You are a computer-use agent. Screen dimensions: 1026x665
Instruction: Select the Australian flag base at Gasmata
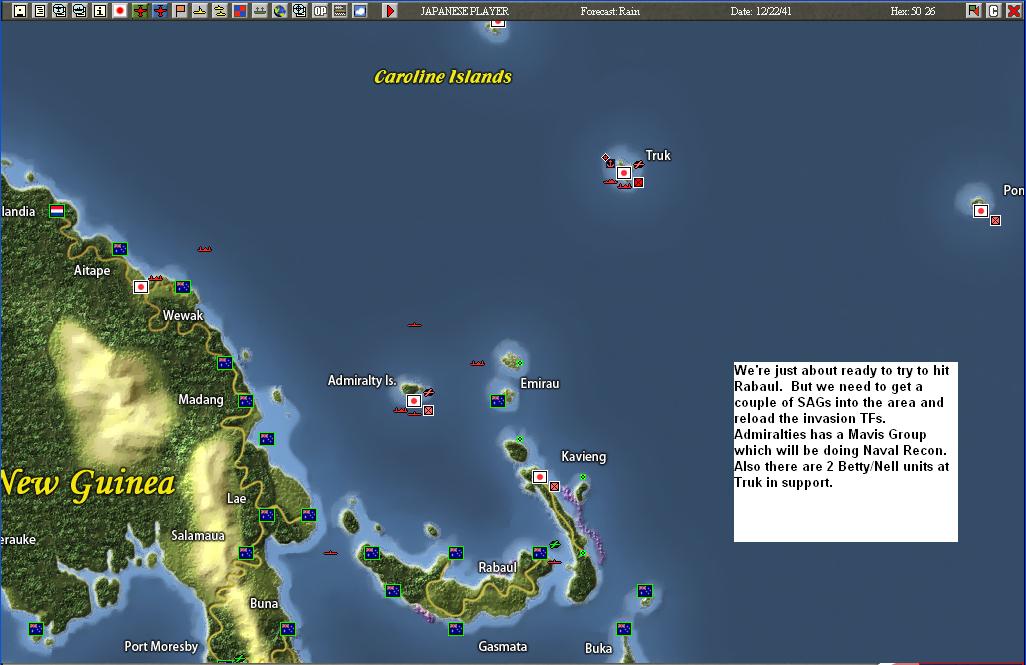pyautogui.click(x=456, y=629)
